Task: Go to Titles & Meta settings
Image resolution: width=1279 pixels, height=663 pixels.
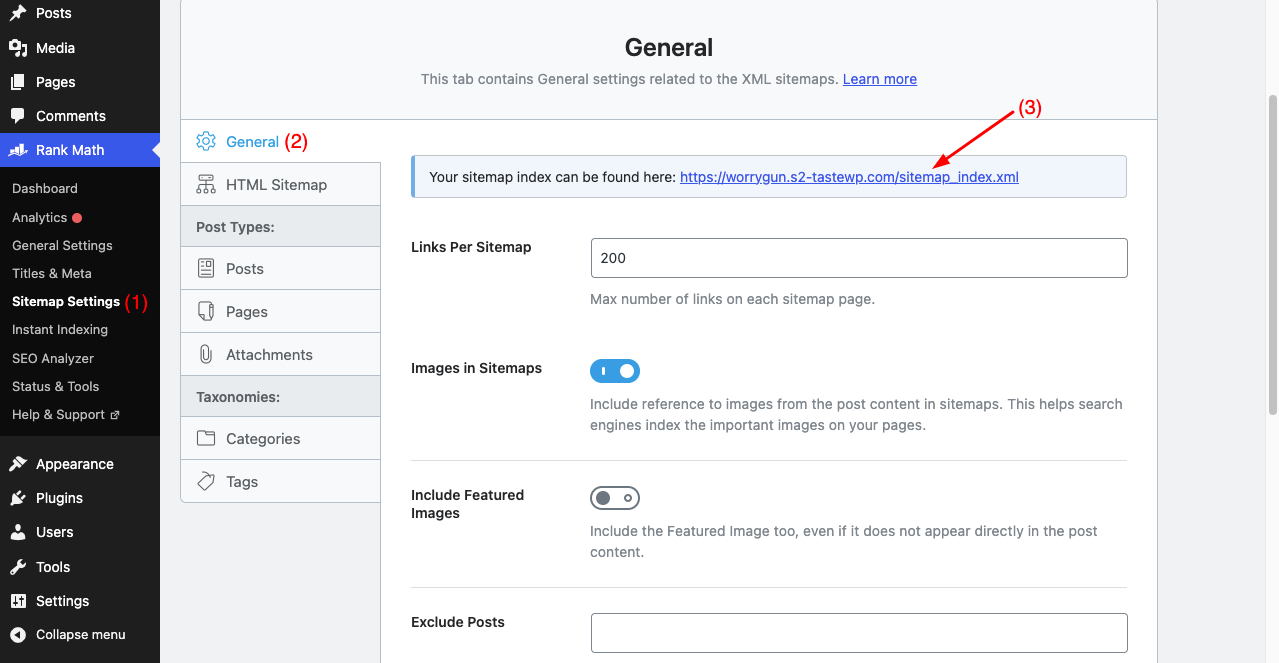Action: coord(52,273)
